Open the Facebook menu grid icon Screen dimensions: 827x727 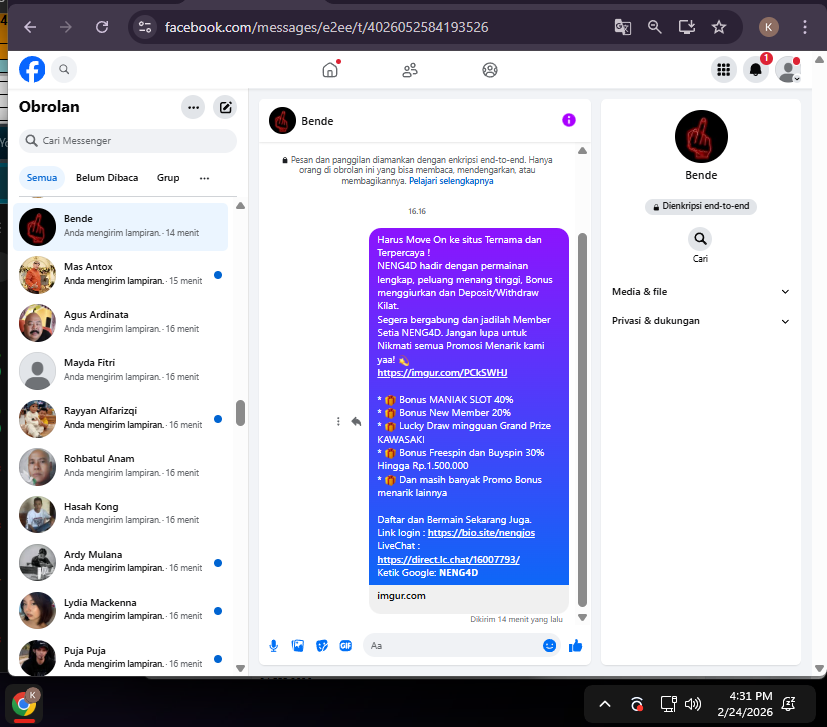724,70
